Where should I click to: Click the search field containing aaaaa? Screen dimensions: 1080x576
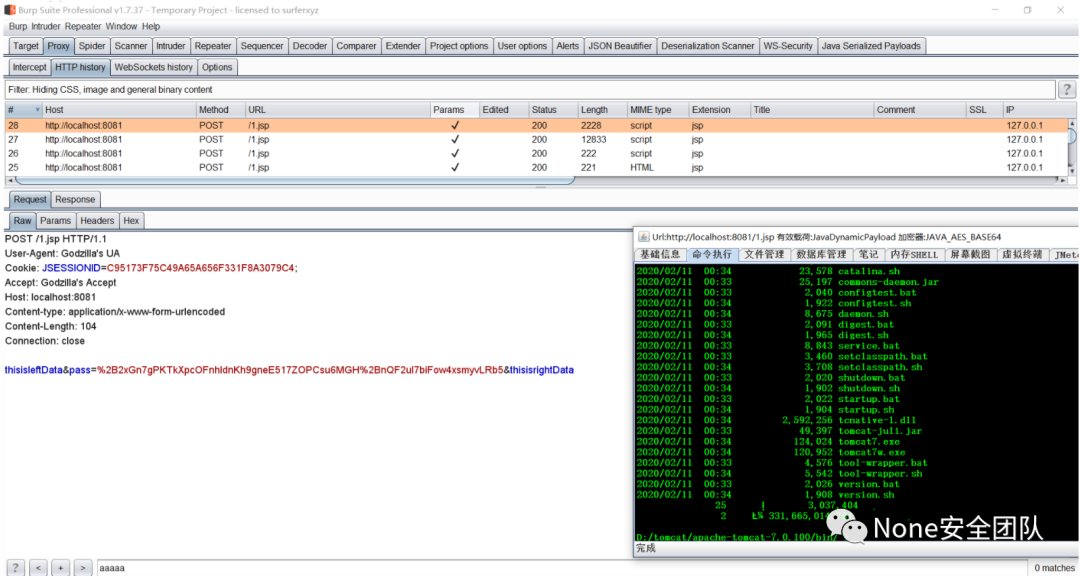pos(561,568)
